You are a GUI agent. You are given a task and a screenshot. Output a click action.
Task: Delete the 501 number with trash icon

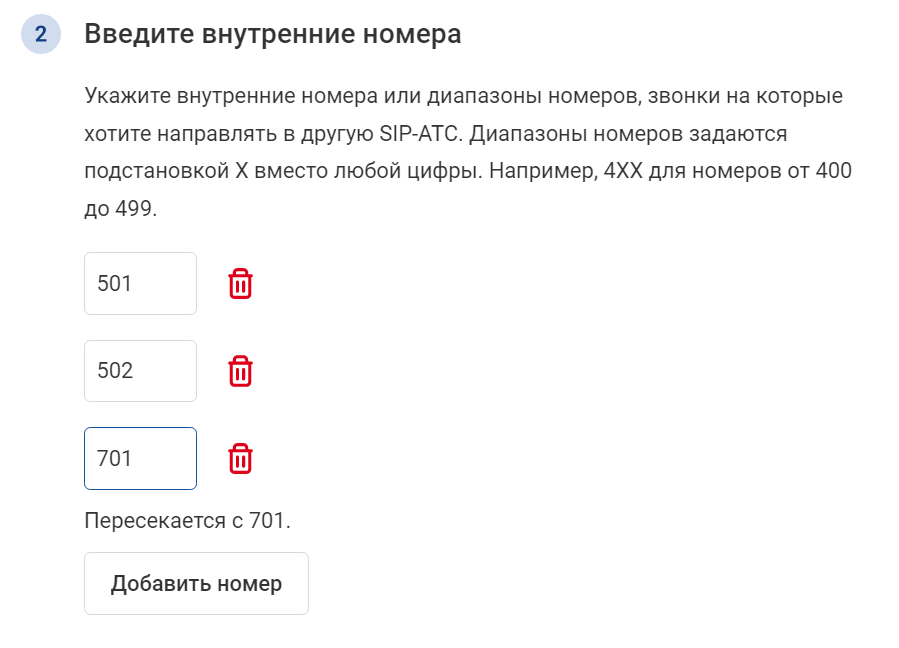coord(240,283)
